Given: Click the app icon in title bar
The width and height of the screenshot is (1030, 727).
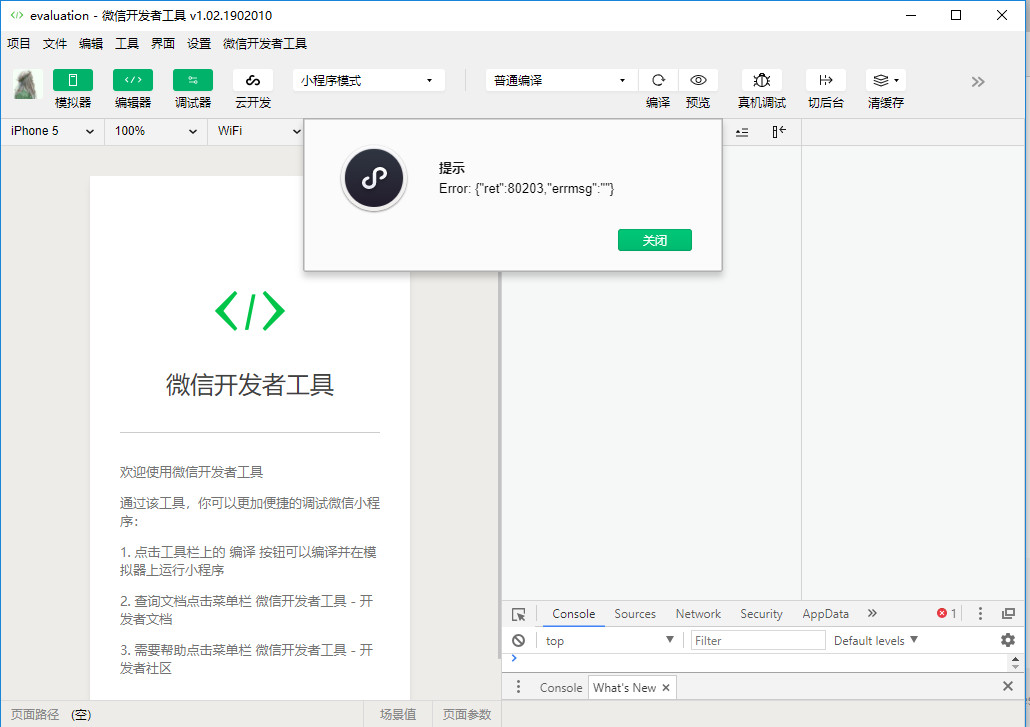Looking at the screenshot, I should click(16, 15).
